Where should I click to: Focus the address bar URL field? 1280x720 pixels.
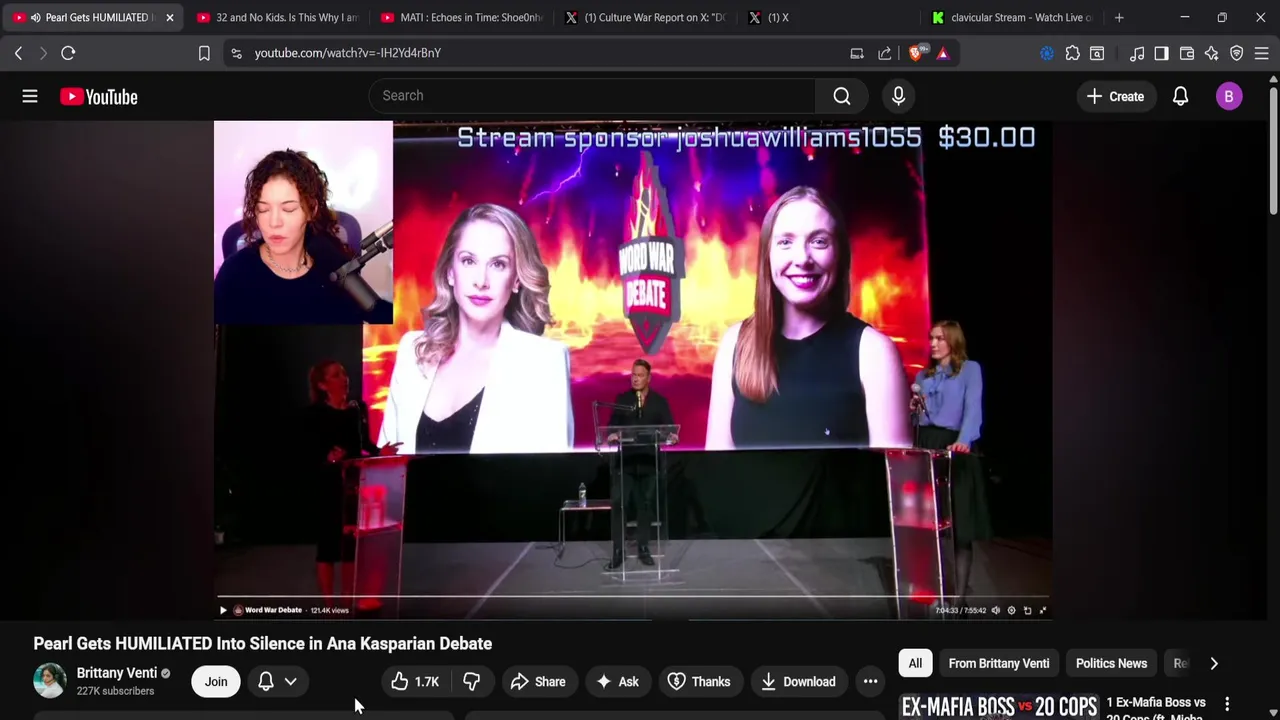tap(540, 53)
